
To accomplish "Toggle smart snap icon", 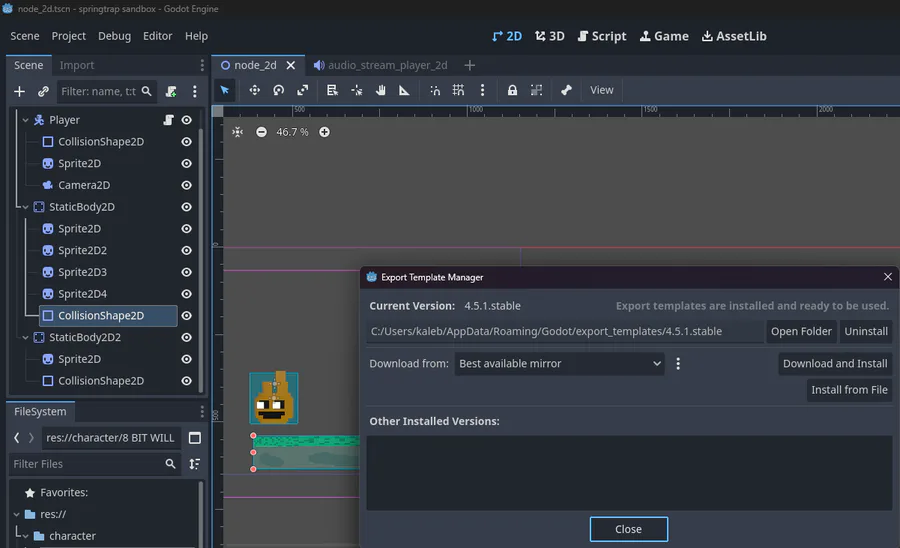I will (x=435, y=90).
